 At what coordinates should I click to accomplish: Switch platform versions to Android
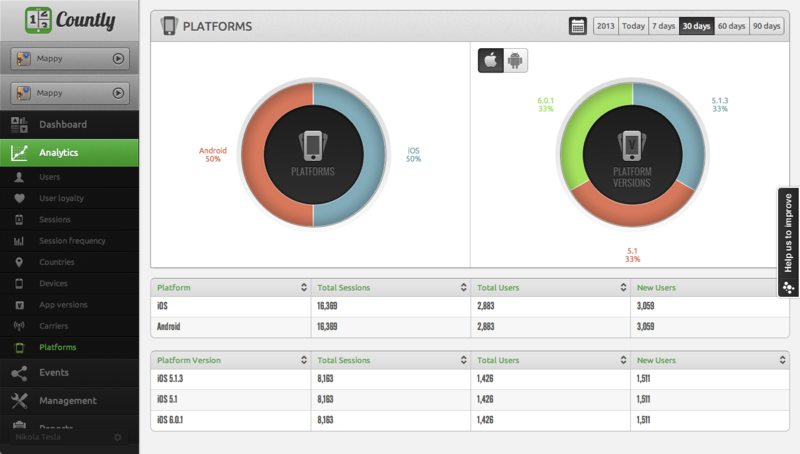515,61
